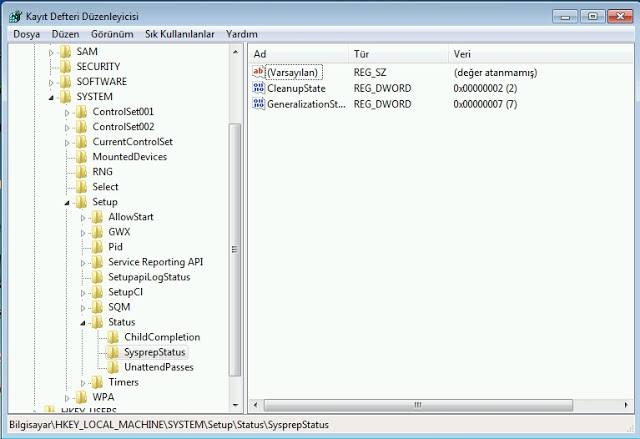Collapse the Status tree node

point(84,322)
